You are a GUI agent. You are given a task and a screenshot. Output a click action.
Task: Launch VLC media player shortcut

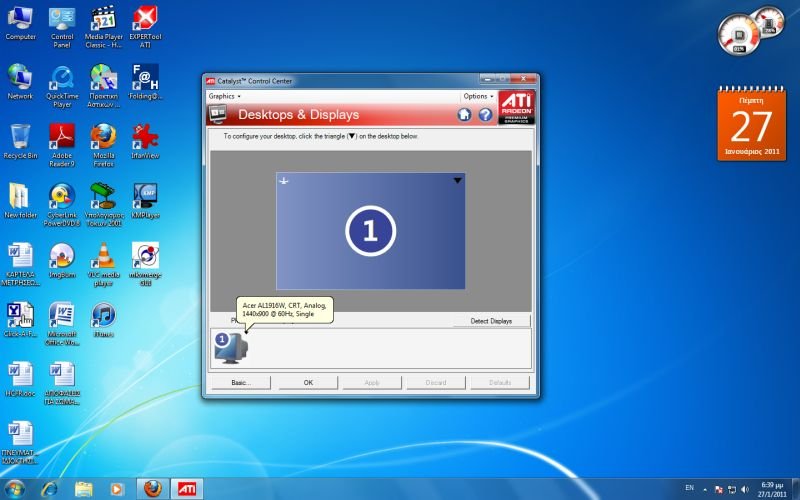104,265
